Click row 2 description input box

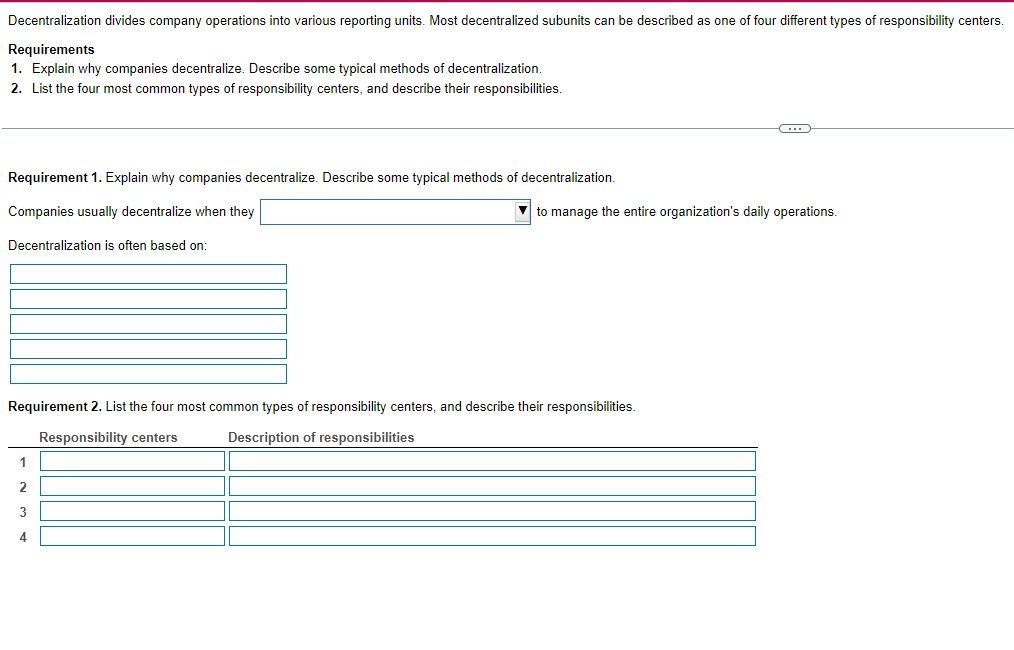(x=491, y=485)
